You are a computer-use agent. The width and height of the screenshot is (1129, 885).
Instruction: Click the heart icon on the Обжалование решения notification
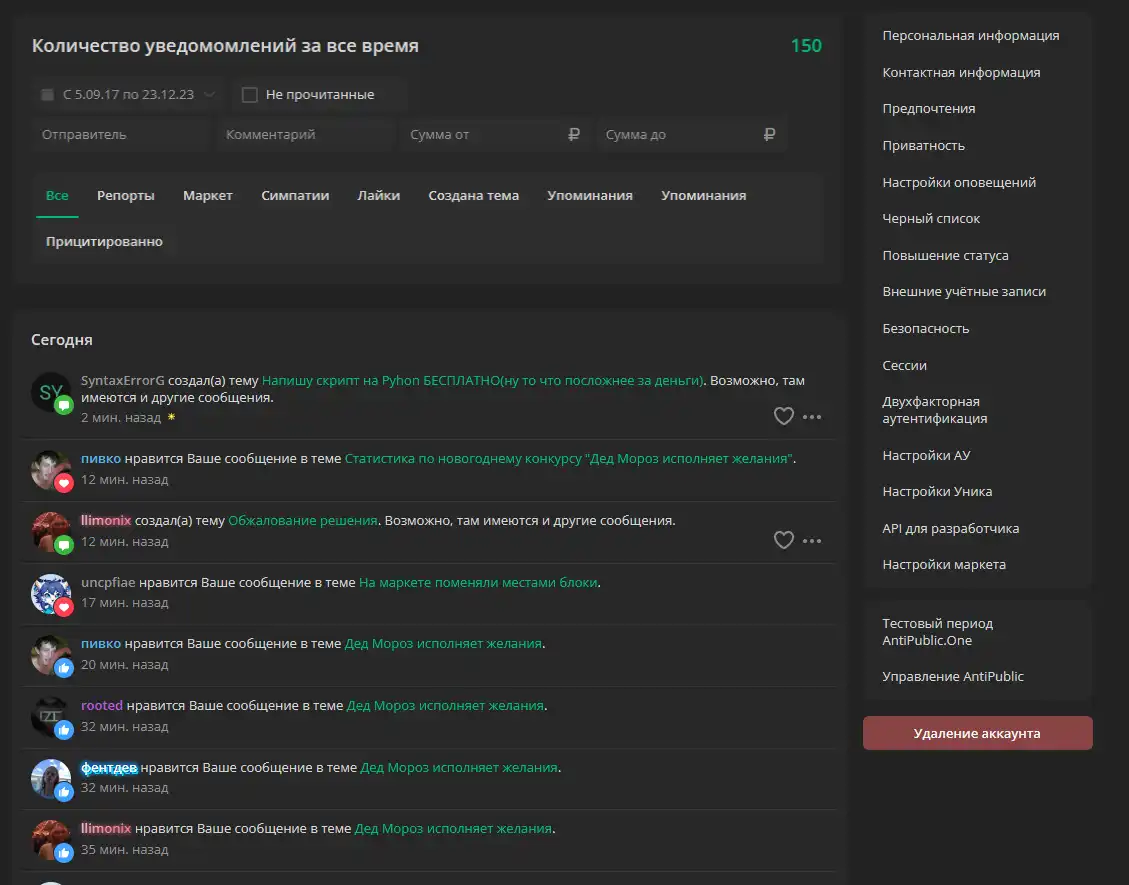(783, 540)
